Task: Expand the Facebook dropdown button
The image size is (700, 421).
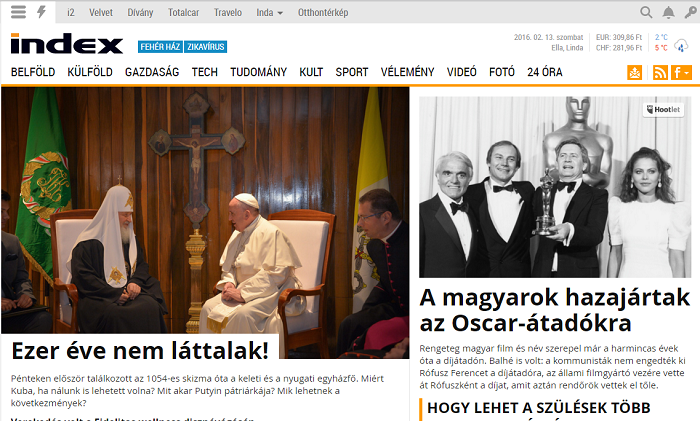Action: pyautogui.click(x=681, y=72)
